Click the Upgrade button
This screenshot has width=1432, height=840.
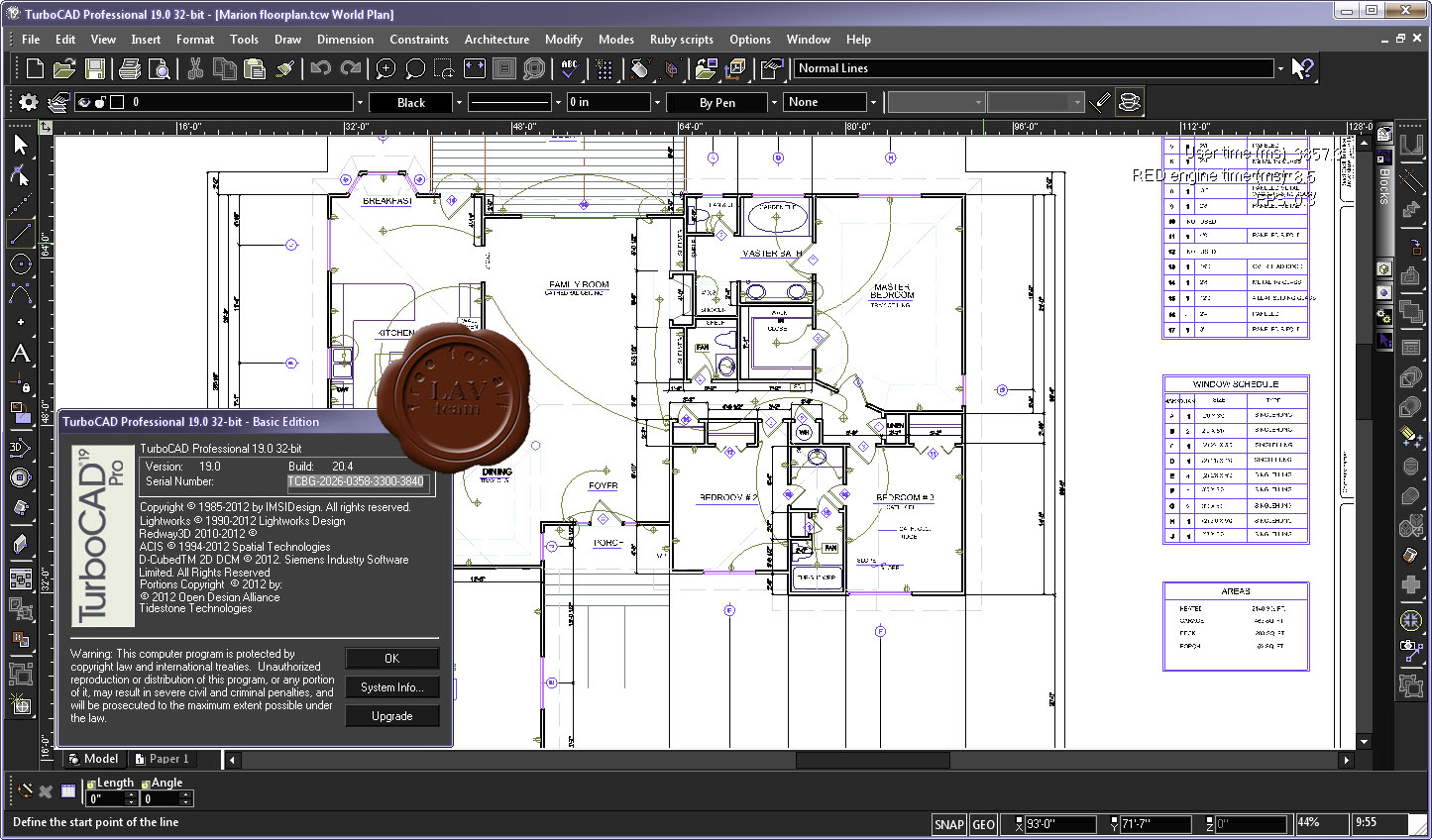[x=391, y=716]
